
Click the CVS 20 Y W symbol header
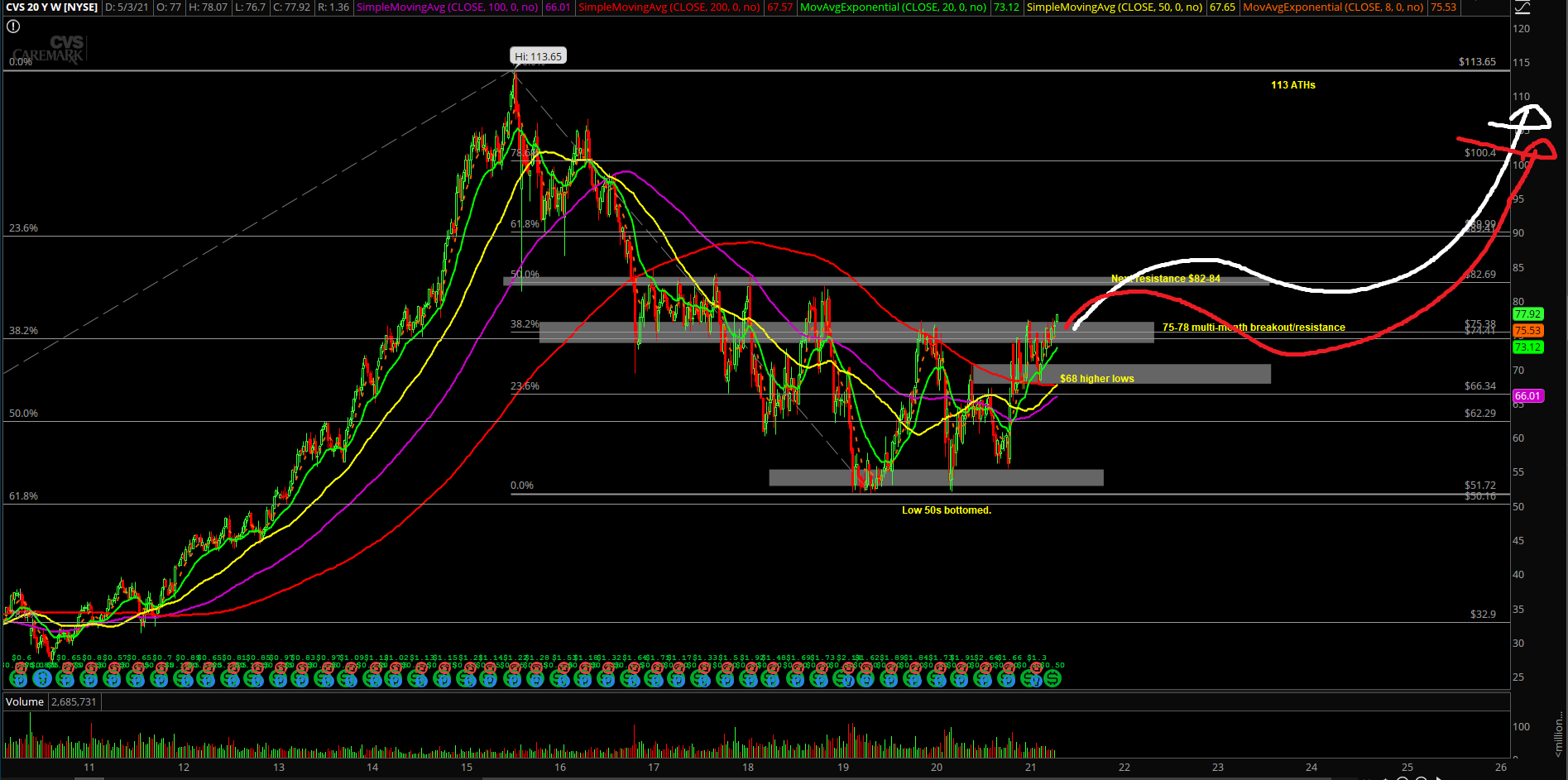51,7
